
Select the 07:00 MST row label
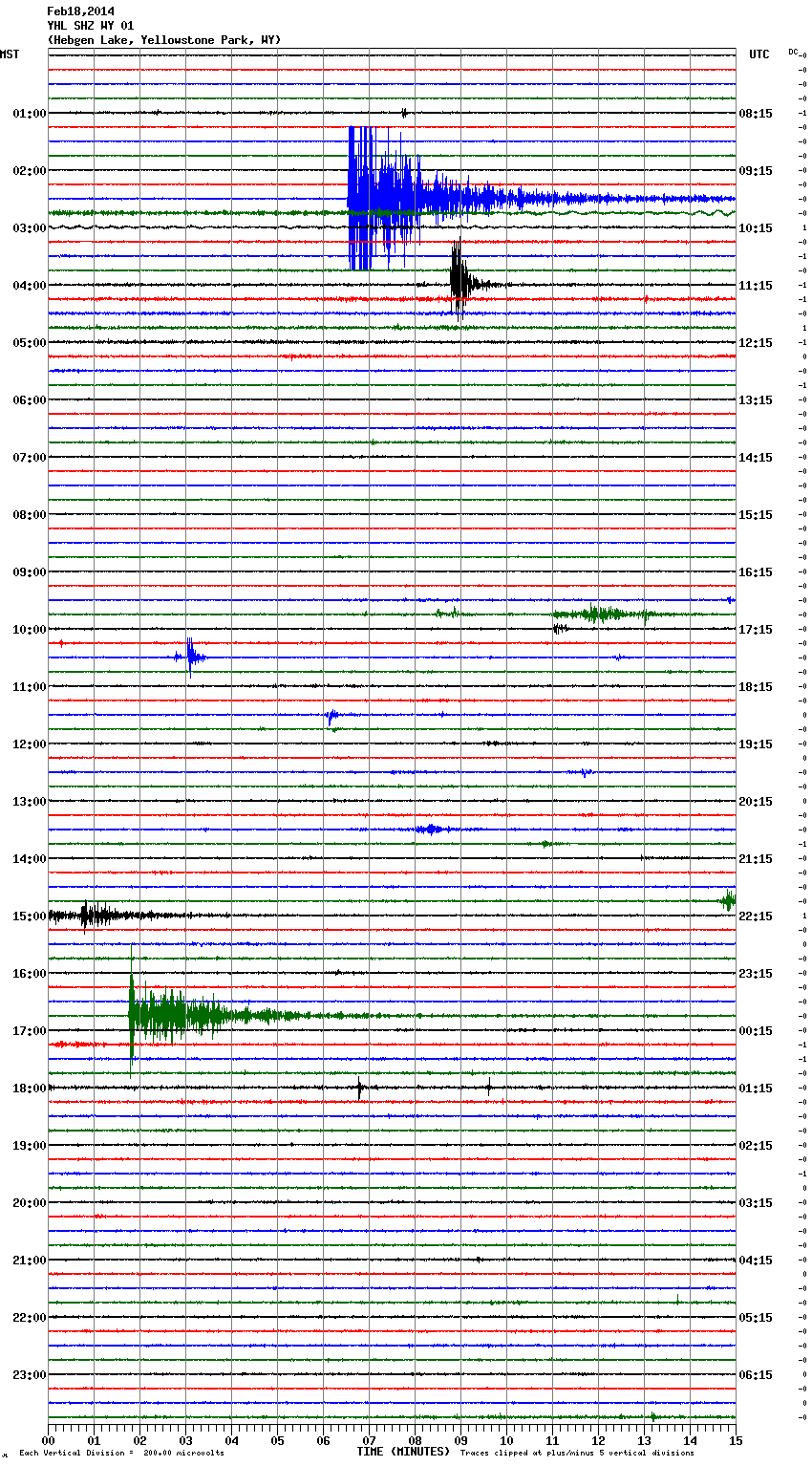tap(30, 458)
